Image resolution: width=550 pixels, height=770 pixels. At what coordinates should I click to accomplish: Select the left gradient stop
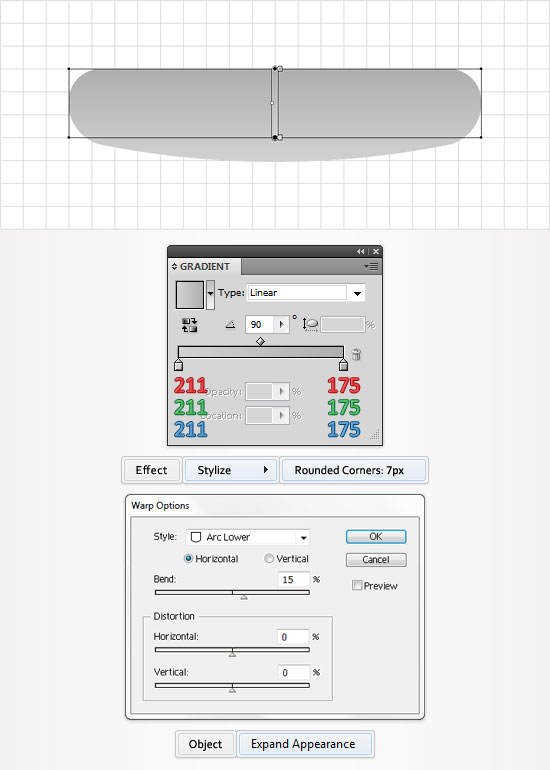(179, 365)
